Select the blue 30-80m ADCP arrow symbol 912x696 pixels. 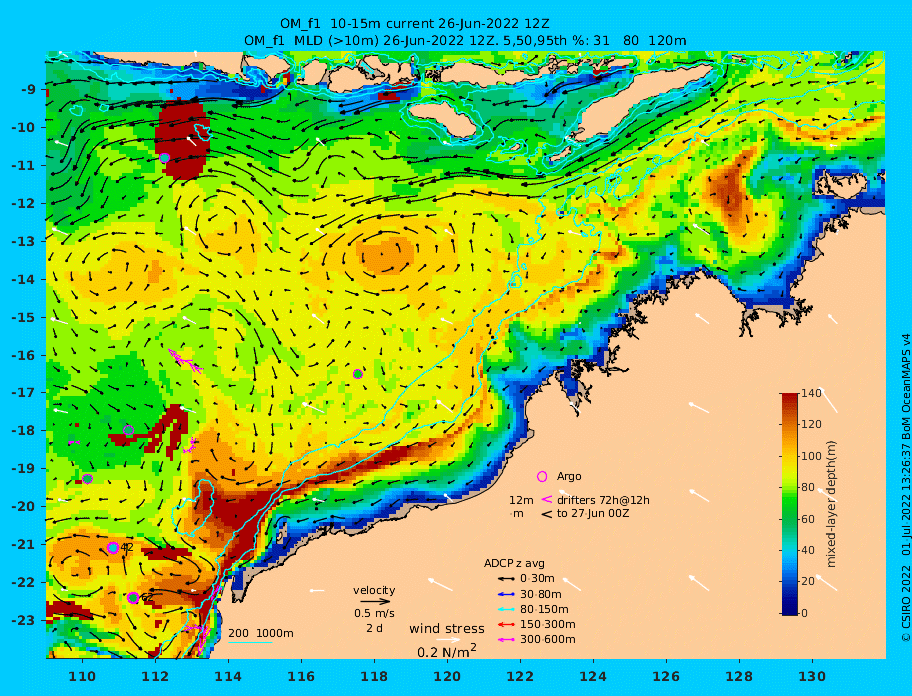click(506, 594)
